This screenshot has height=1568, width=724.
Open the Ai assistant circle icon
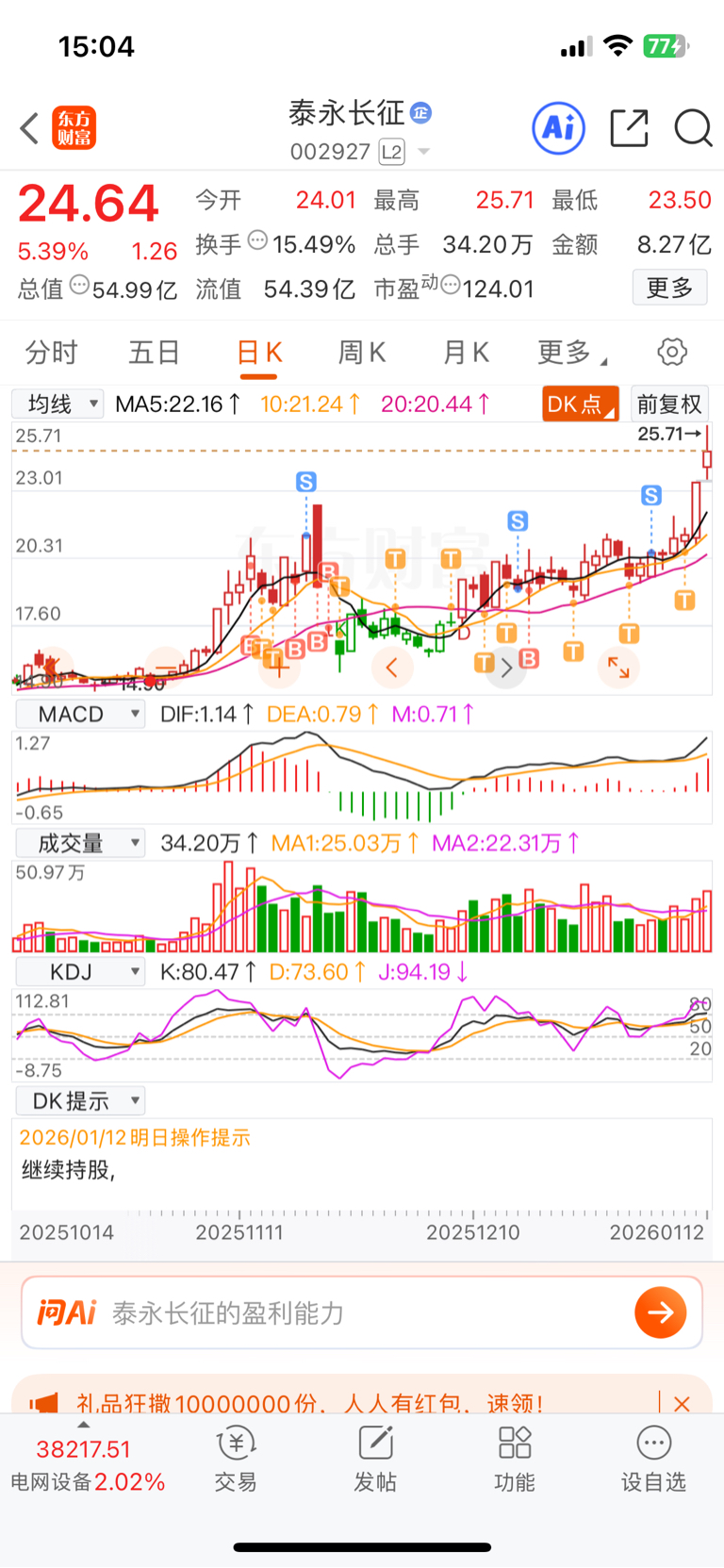point(559,127)
